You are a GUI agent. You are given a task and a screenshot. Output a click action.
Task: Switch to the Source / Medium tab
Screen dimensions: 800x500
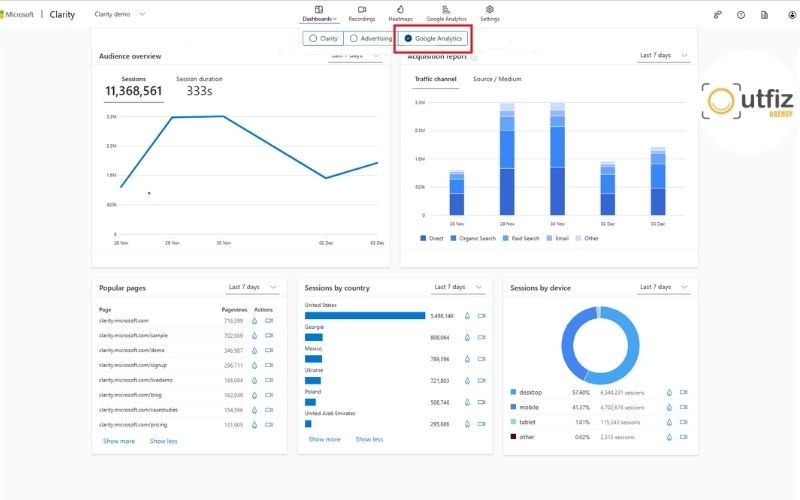click(x=497, y=79)
